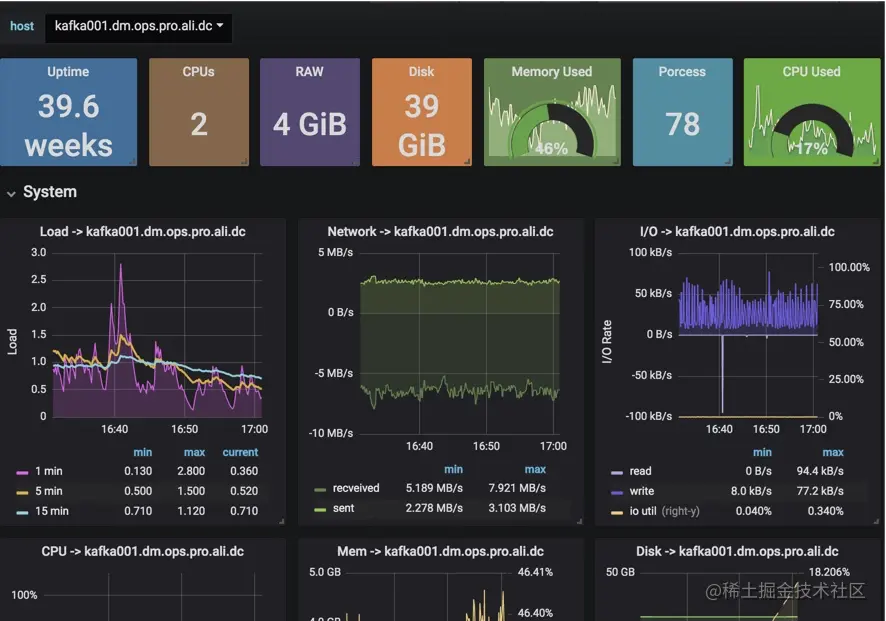The height and width of the screenshot is (621, 886).
Task: Open the CPUs panel title menu
Action: click(x=198, y=72)
